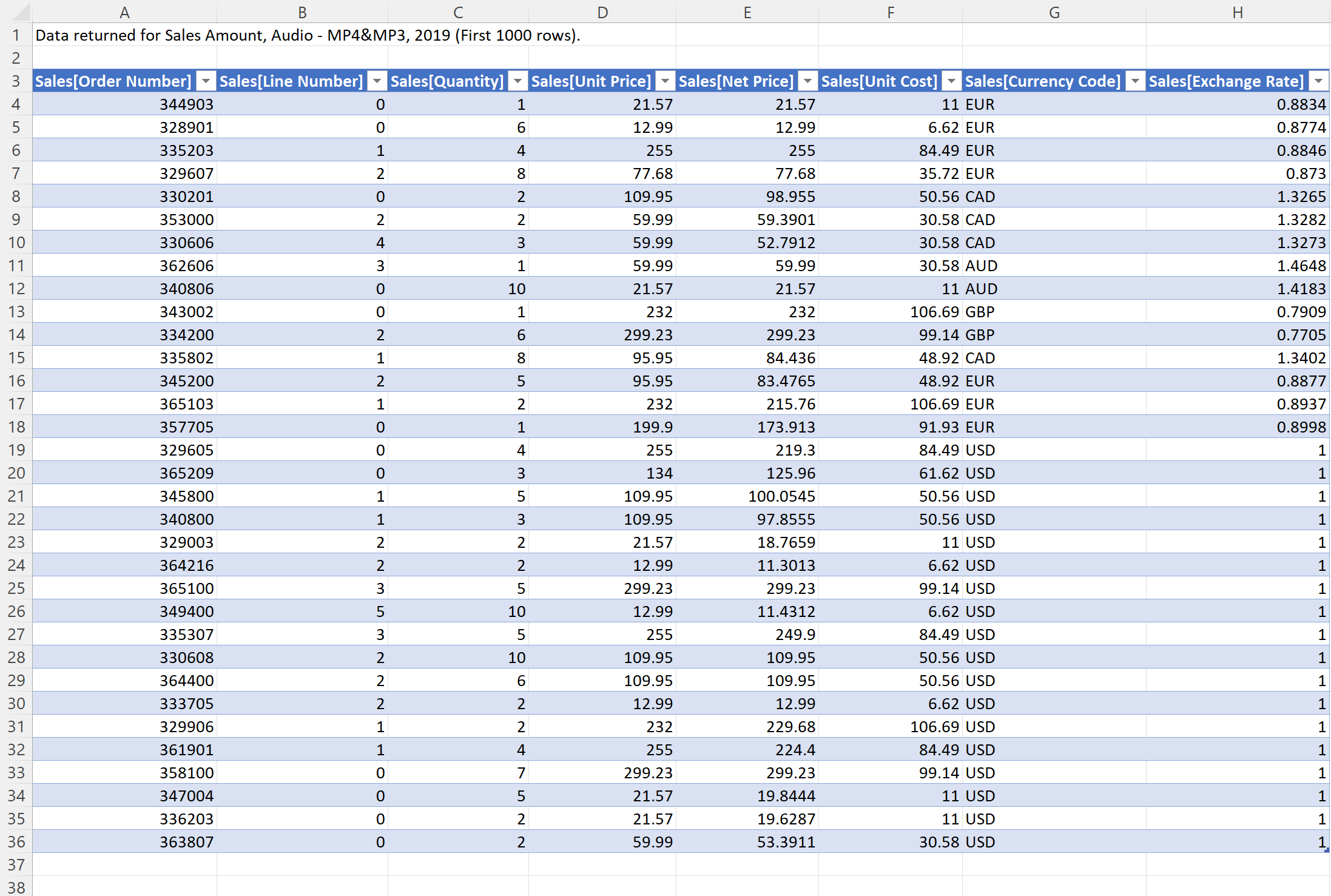Select column E header
Image resolution: width=1331 pixels, height=896 pixels.
coord(747,12)
